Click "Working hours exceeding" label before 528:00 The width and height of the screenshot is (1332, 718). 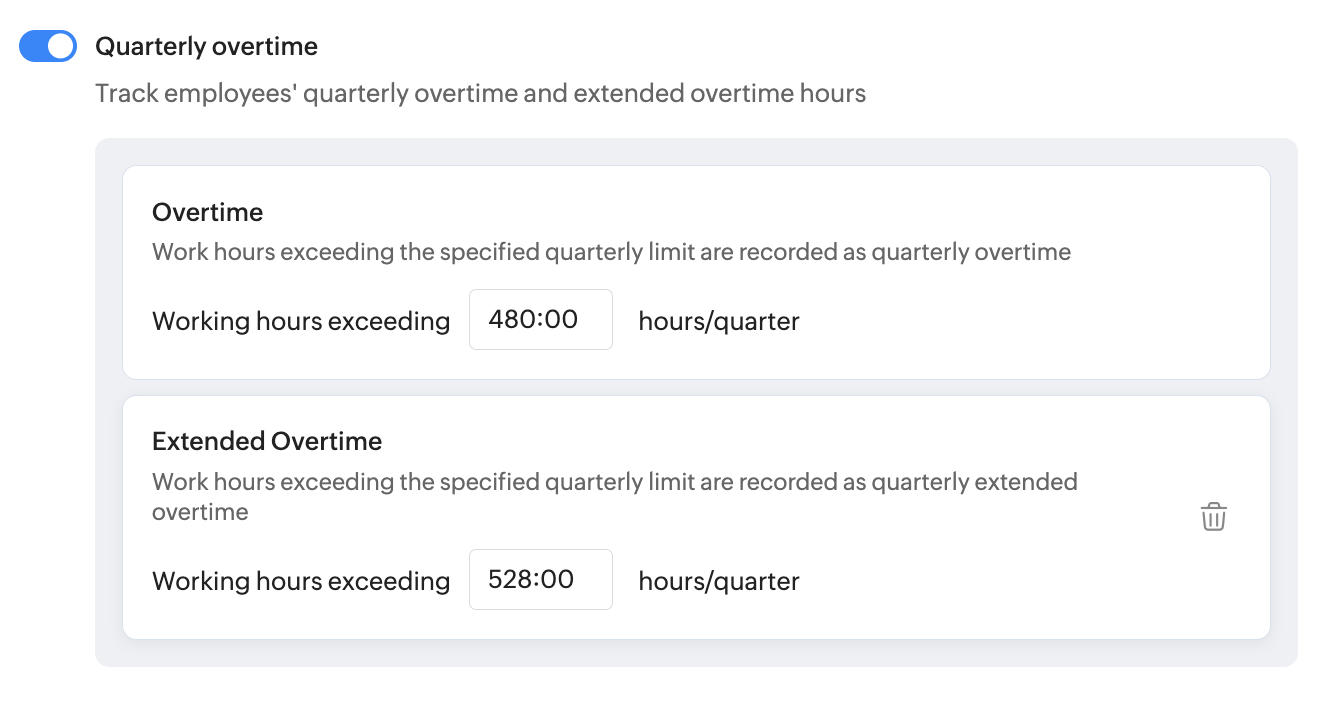[300, 581]
